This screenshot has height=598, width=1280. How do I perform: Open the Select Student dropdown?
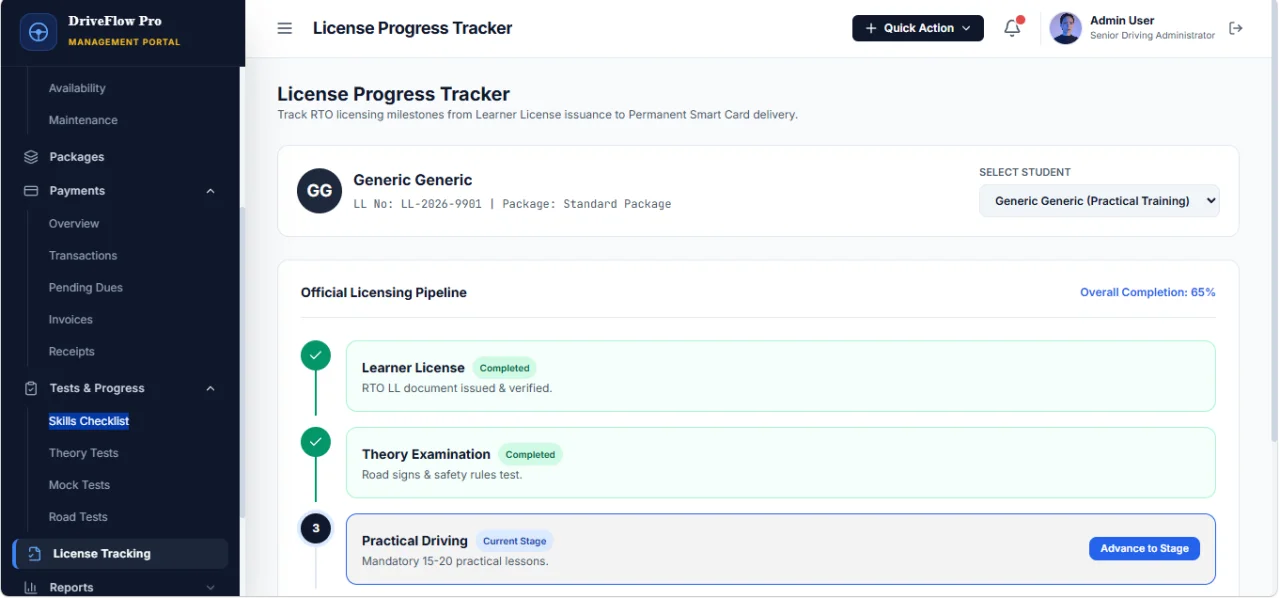(1099, 201)
